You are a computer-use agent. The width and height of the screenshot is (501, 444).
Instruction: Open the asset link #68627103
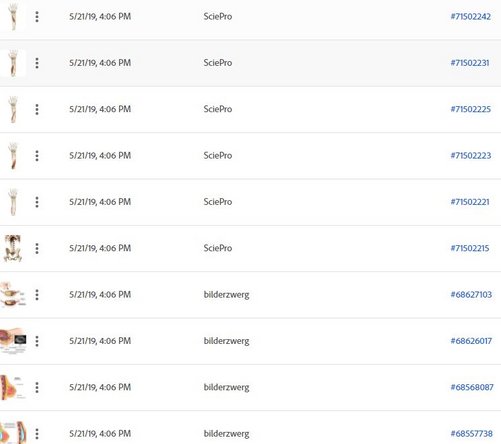point(471,295)
